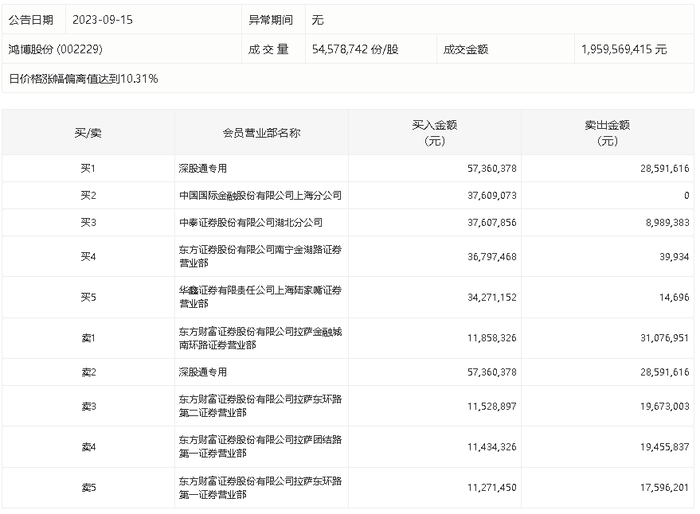Select sell amount 8,989,383
This screenshot has height=514, width=700.
coord(667,222)
